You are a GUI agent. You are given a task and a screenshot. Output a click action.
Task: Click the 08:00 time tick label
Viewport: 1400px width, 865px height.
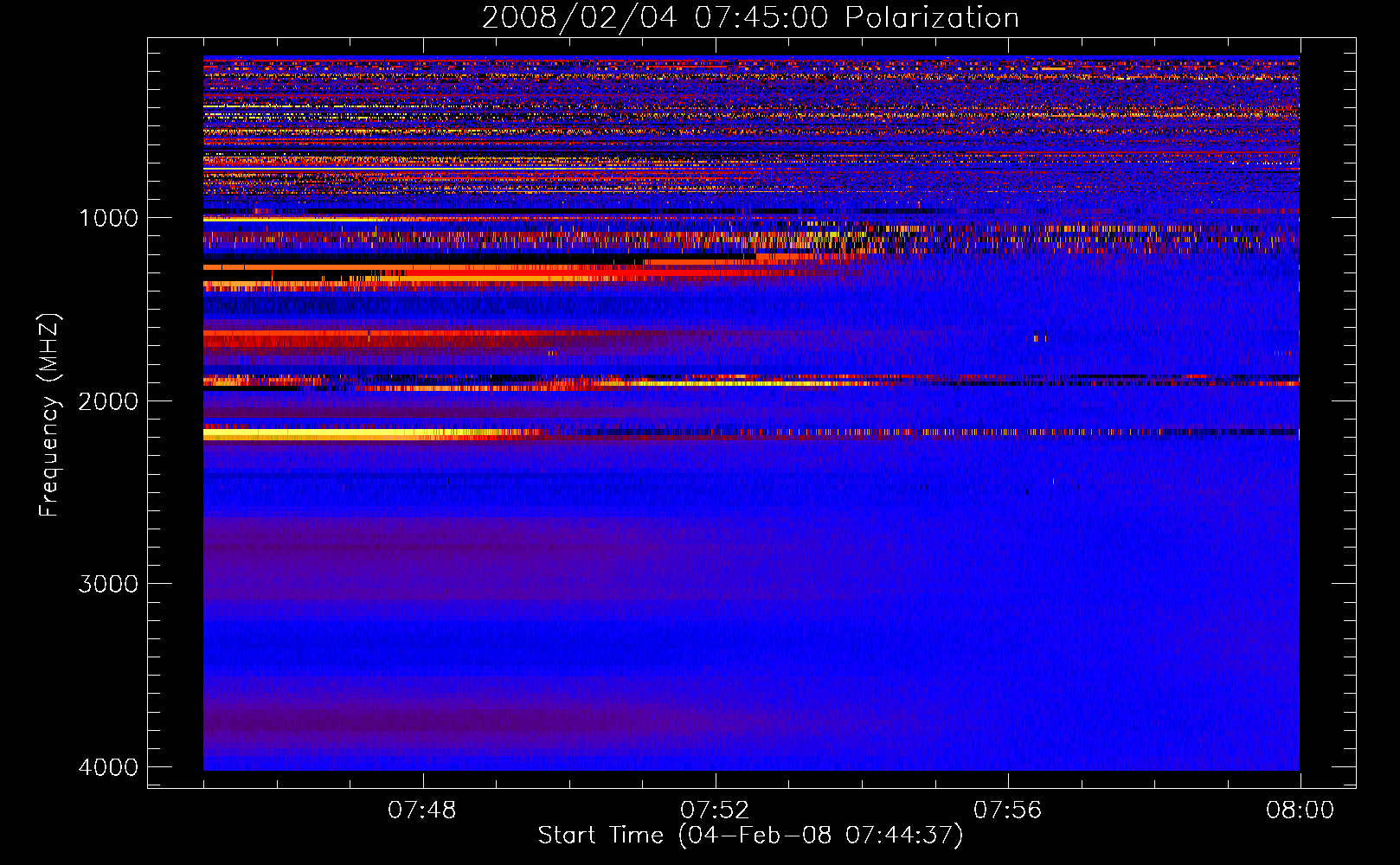(x=1300, y=811)
